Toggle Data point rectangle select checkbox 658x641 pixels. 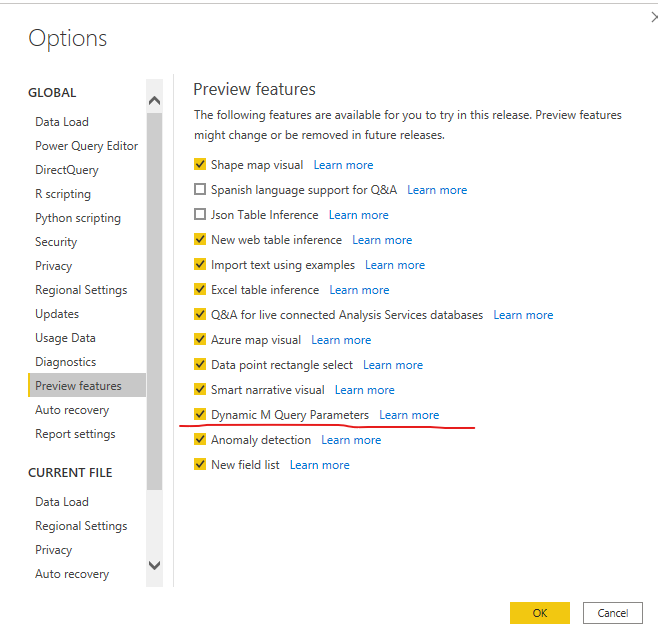pyautogui.click(x=200, y=364)
